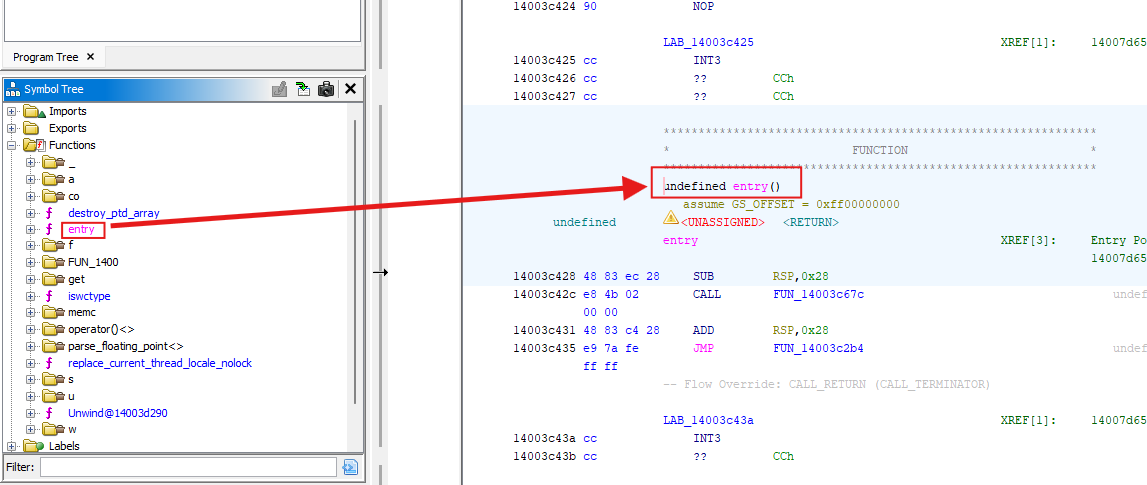Close the Symbol Tree panel
Image resolution: width=1147 pixels, height=485 pixels.
(x=350, y=89)
